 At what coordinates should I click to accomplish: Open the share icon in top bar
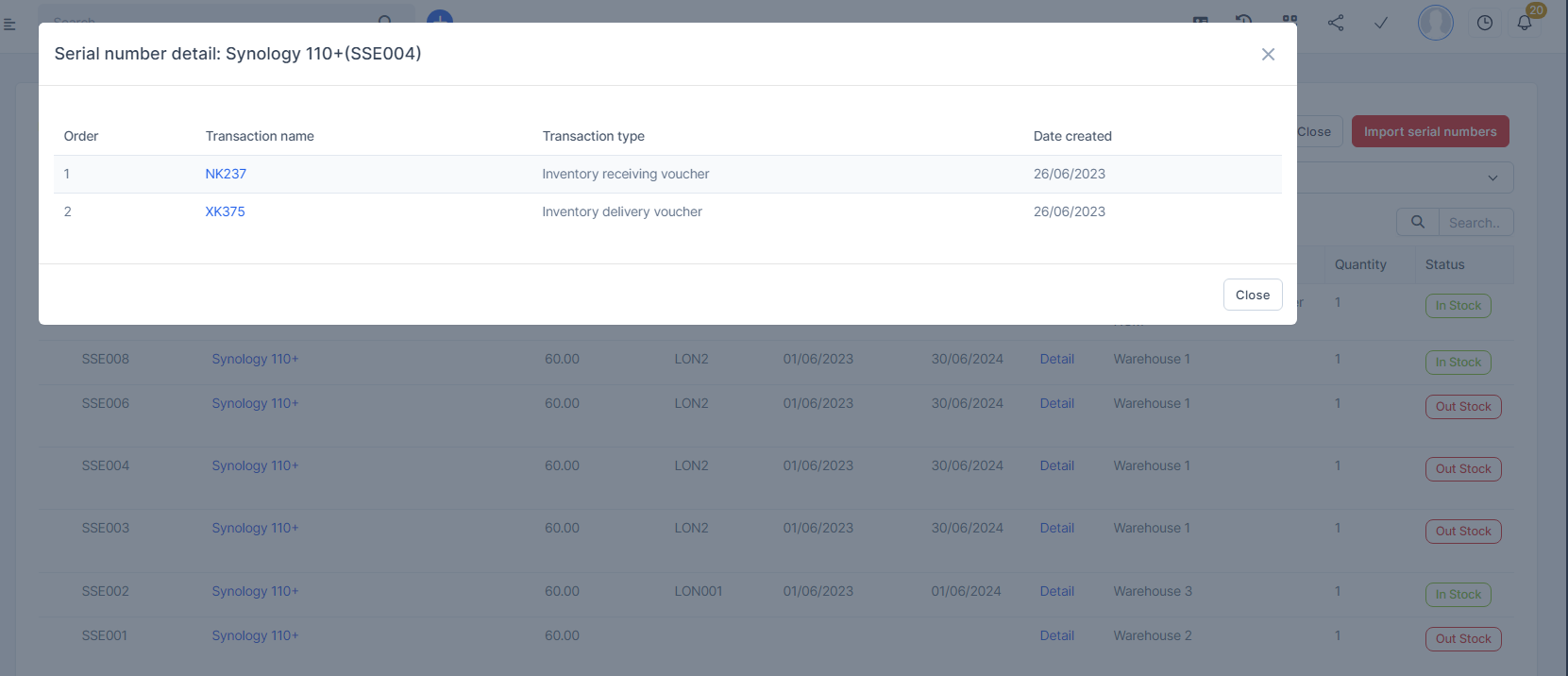[1336, 23]
